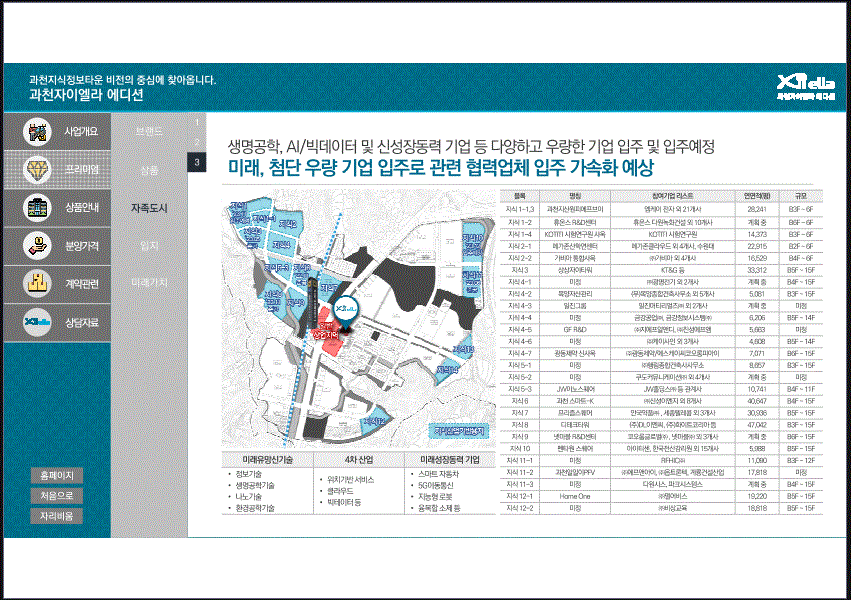Go to page 1 tab

(197, 123)
